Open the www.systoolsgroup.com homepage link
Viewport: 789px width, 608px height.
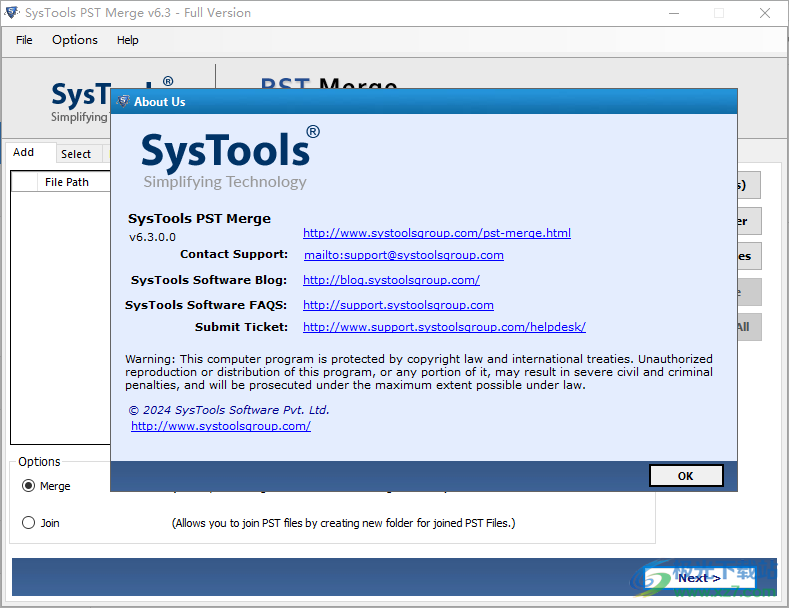point(221,426)
